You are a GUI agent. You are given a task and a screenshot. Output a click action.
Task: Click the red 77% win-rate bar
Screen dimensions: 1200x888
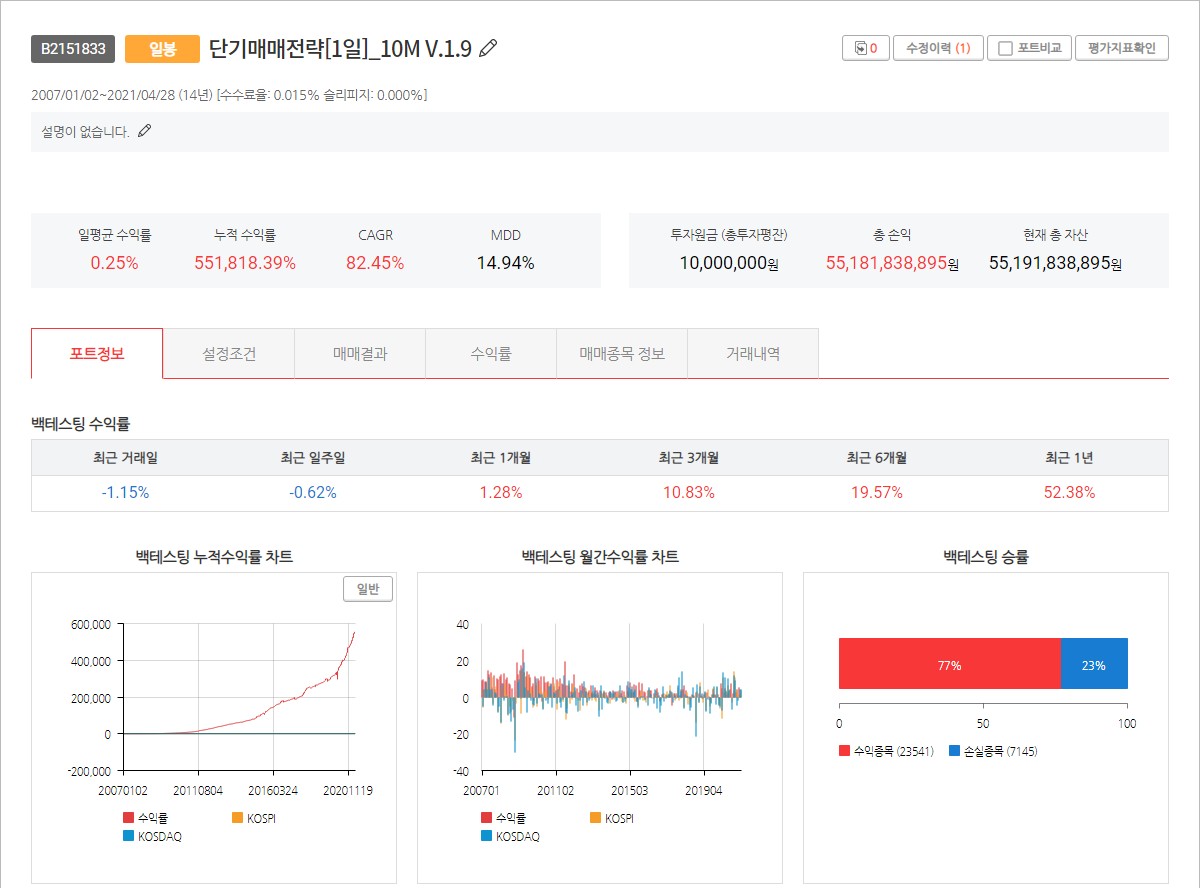click(949, 664)
